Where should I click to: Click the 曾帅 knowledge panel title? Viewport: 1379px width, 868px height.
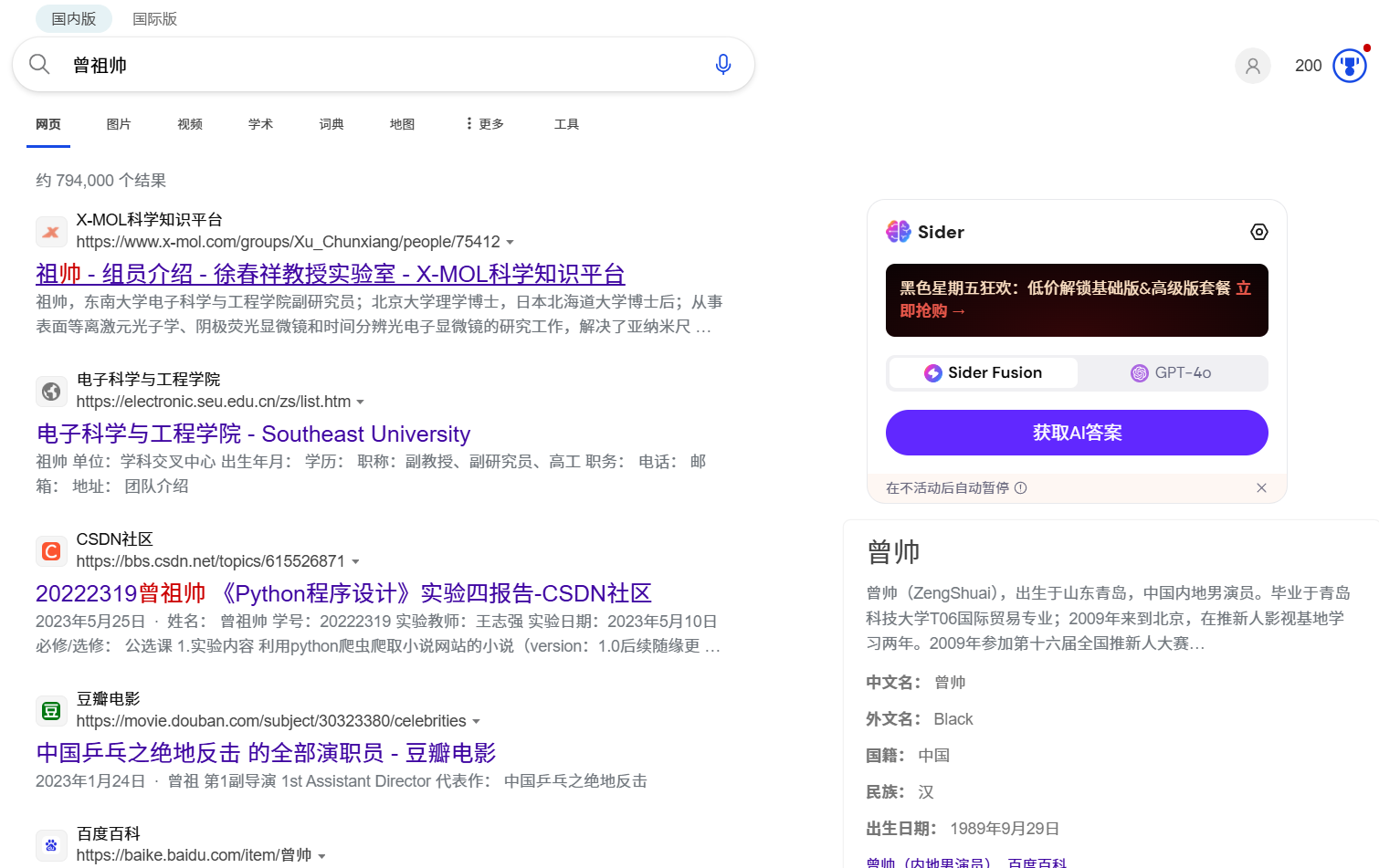click(893, 552)
